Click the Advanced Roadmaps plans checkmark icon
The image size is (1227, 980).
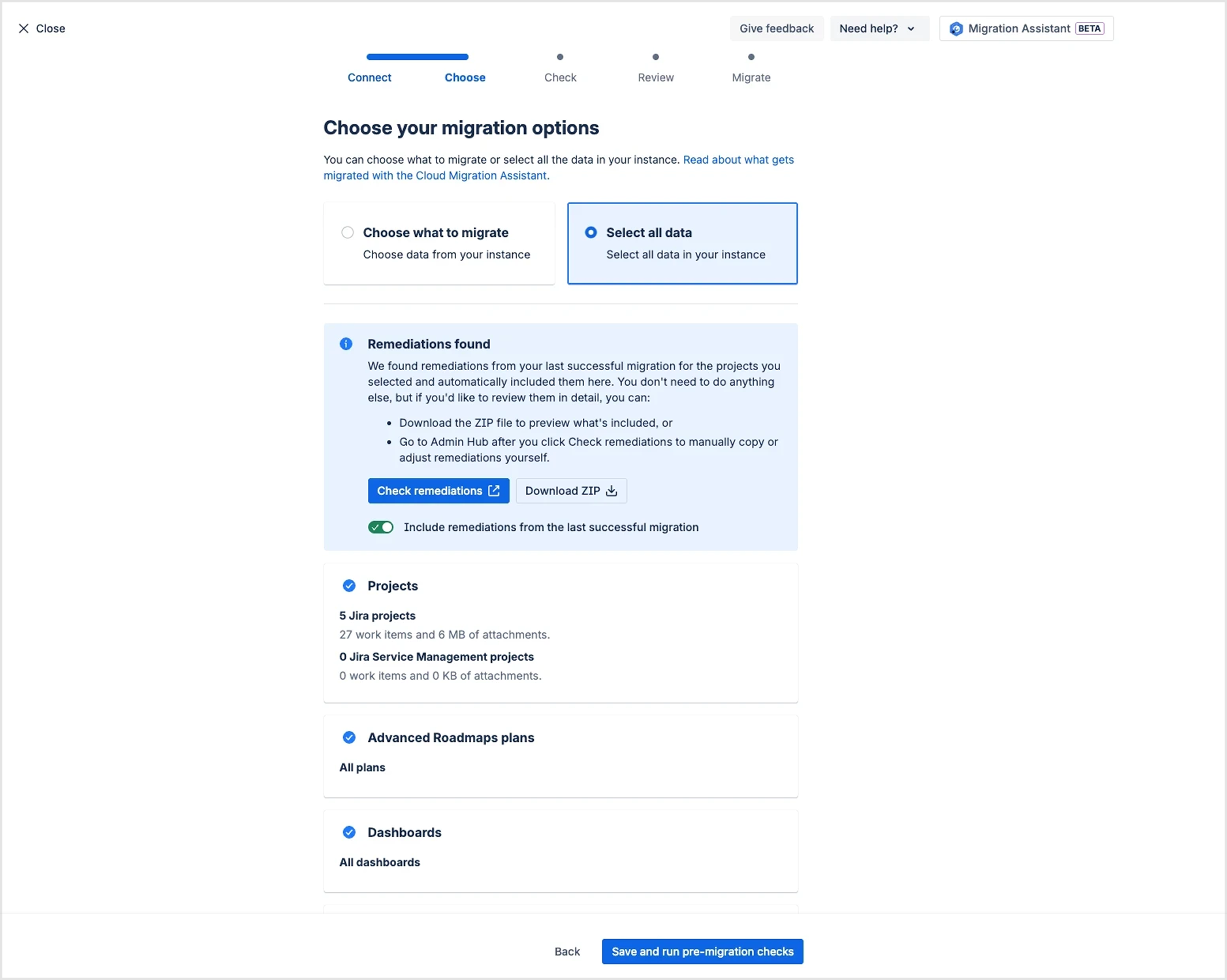(x=350, y=738)
